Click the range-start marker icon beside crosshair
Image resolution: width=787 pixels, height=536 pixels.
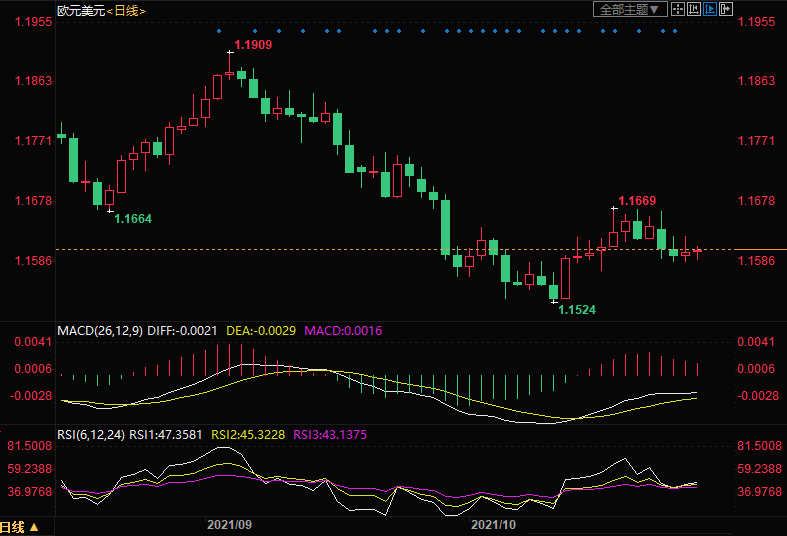[x=693, y=10]
